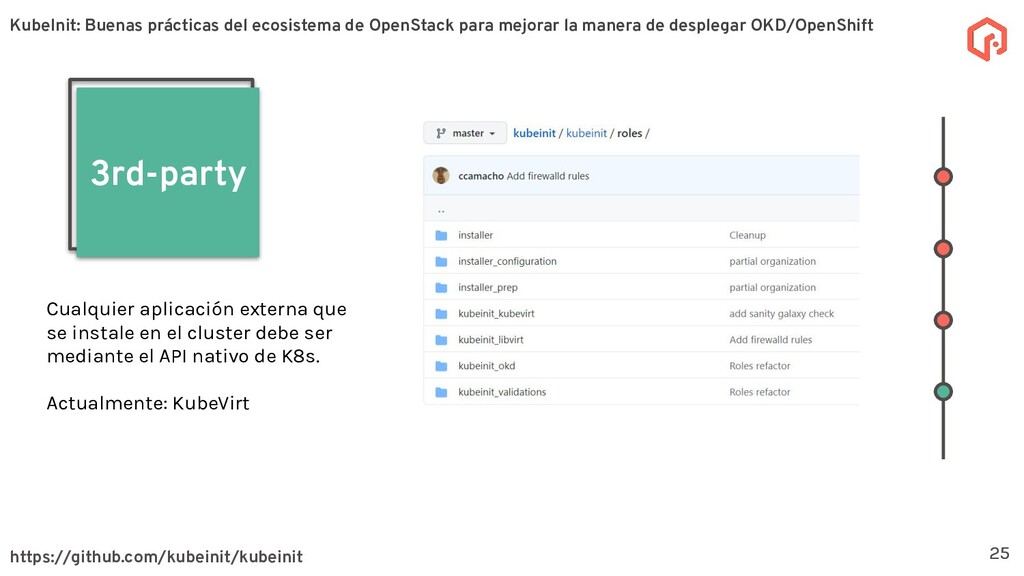Click the git branch icon beside master
The height and width of the screenshot is (576, 1024).
441,133
